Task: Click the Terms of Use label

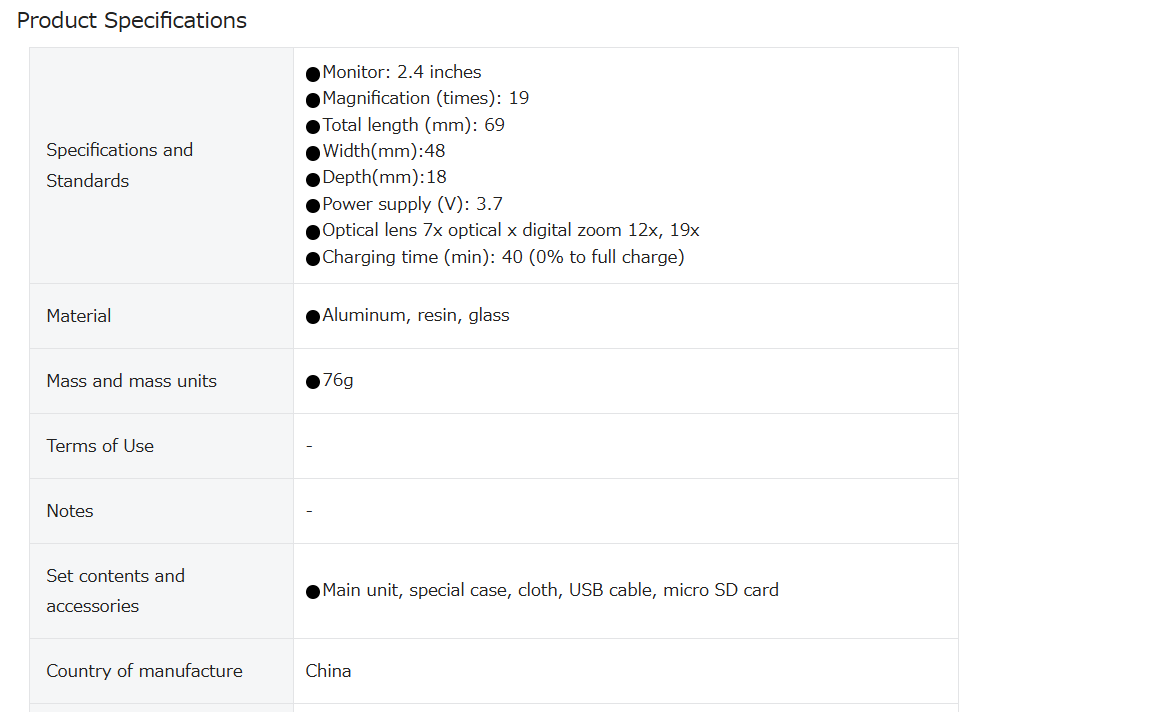Action: point(100,446)
